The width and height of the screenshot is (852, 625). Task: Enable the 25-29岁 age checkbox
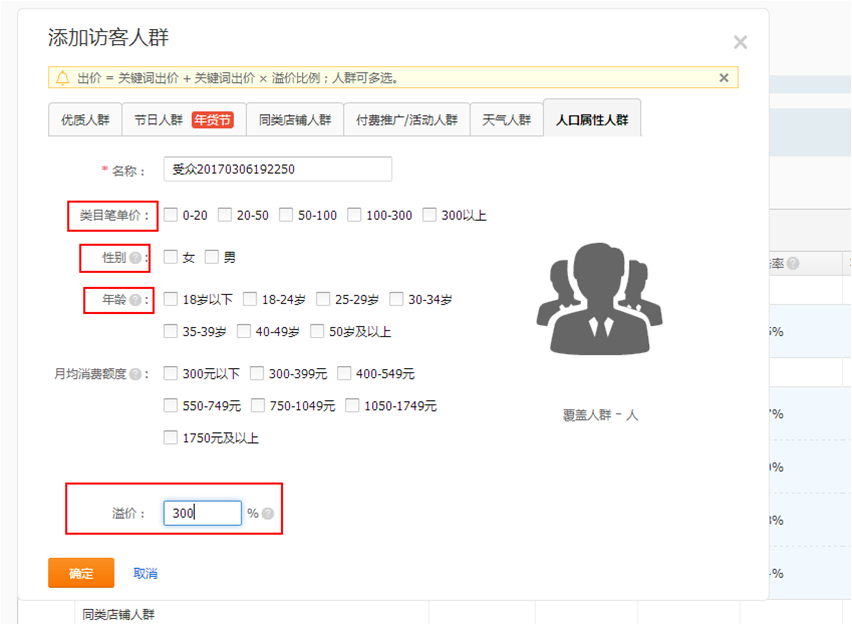coord(323,299)
